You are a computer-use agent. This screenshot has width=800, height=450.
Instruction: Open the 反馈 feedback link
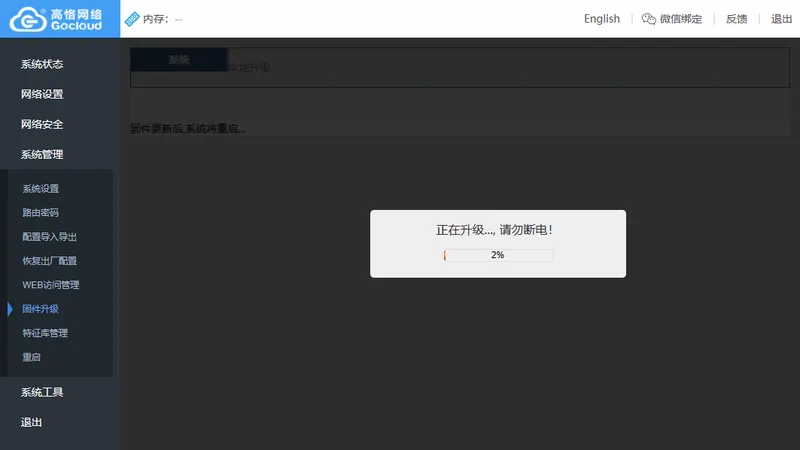pyautogui.click(x=736, y=19)
